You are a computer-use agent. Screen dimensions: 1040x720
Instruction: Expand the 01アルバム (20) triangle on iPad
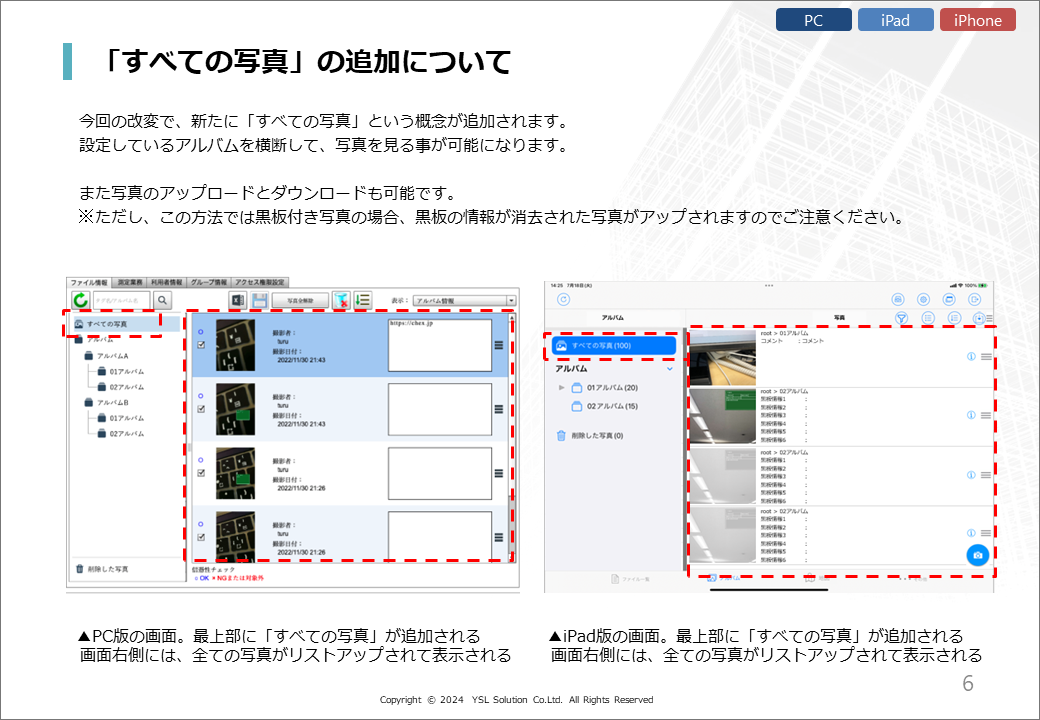(562, 387)
